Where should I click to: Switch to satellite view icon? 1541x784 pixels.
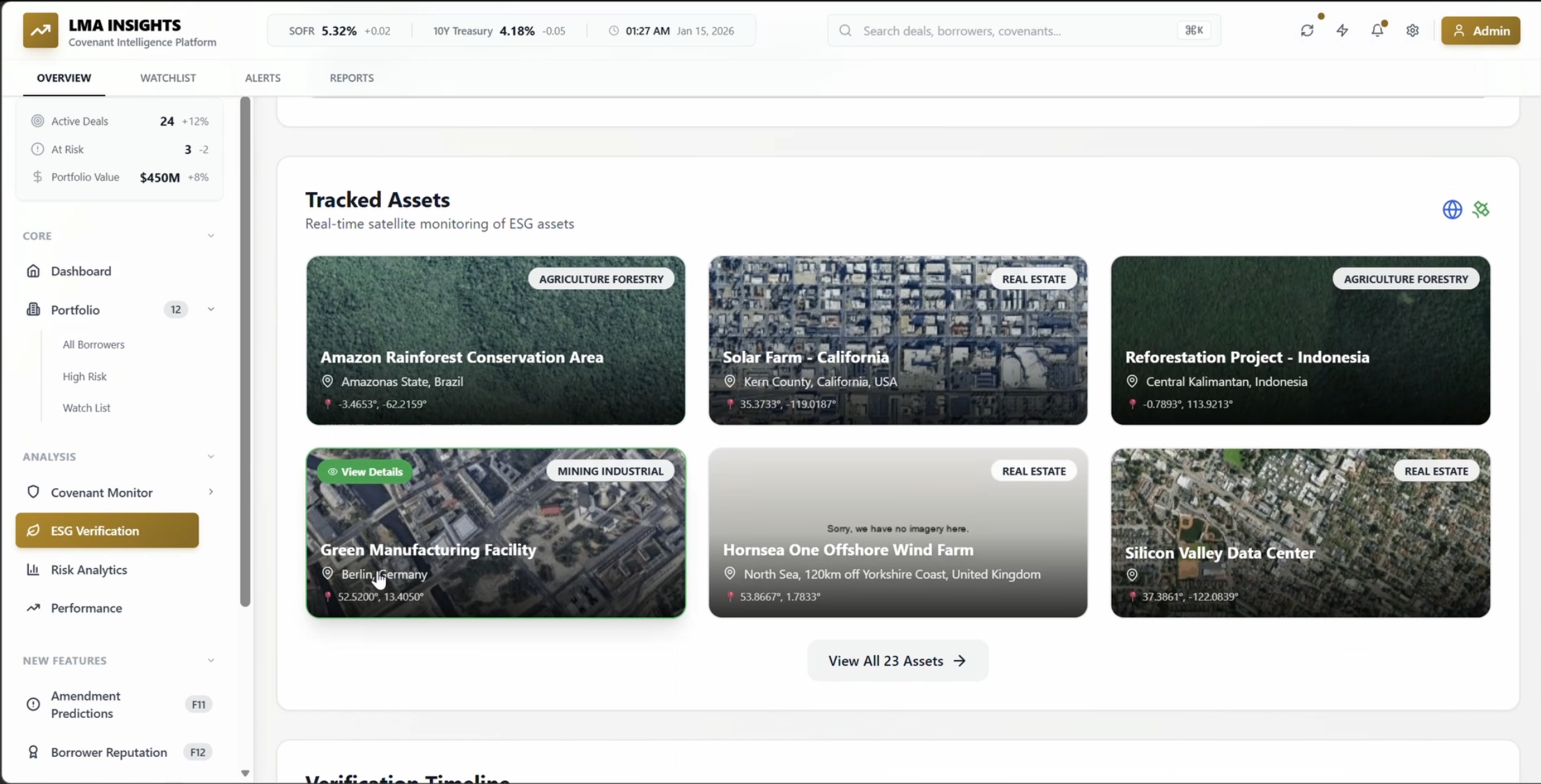(x=1481, y=210)
